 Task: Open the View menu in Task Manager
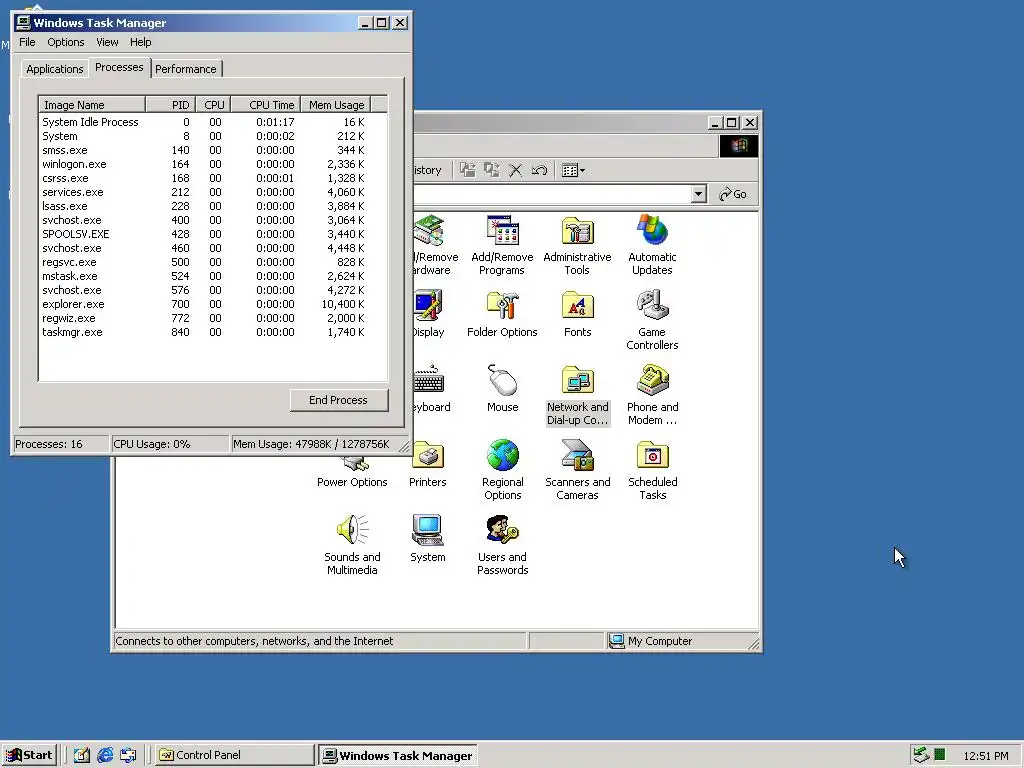pyautogui.click(x=107, y=42)
